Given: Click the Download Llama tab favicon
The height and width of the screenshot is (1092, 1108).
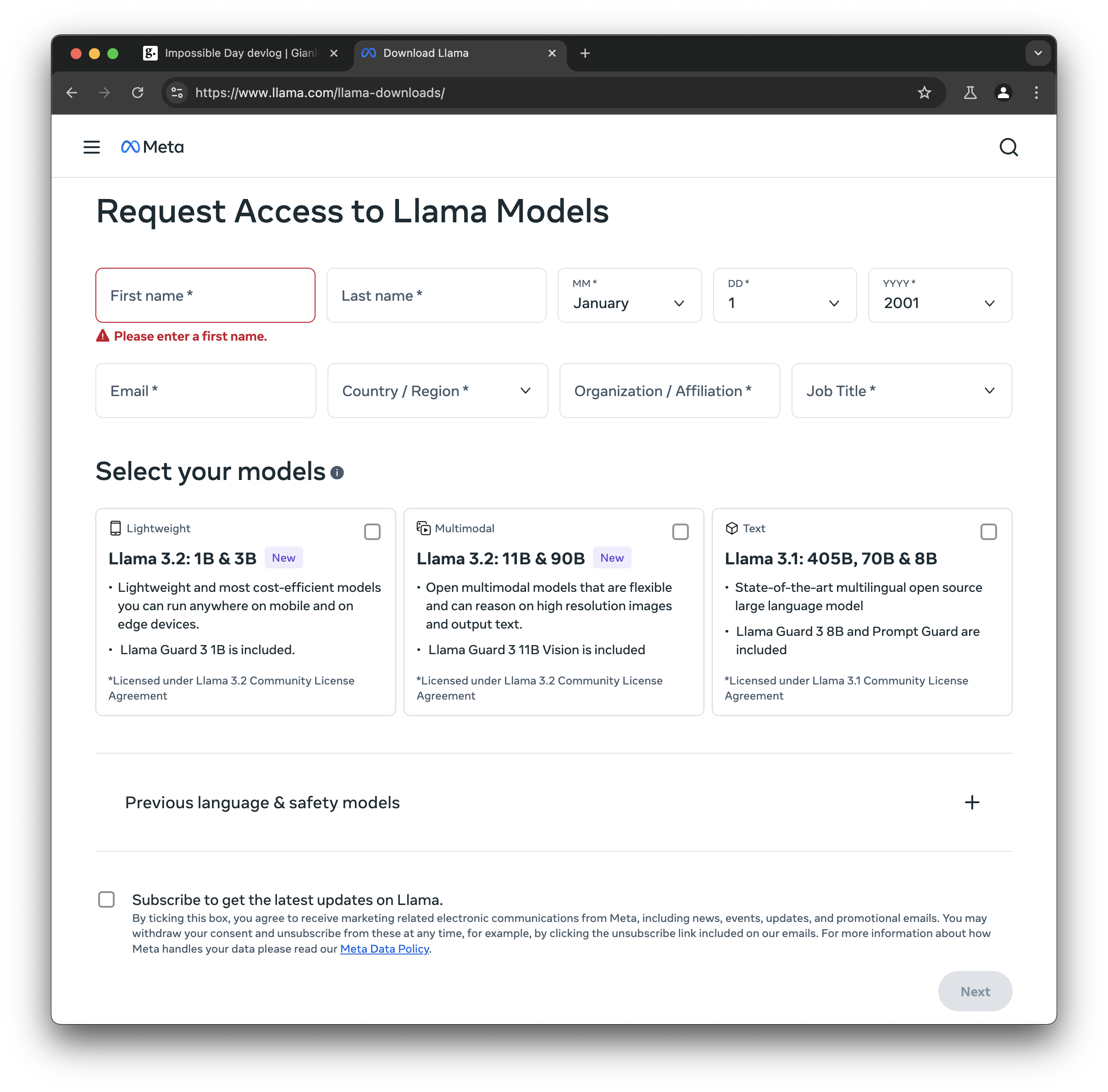Looking at the screenshot, I should [369, 53].
